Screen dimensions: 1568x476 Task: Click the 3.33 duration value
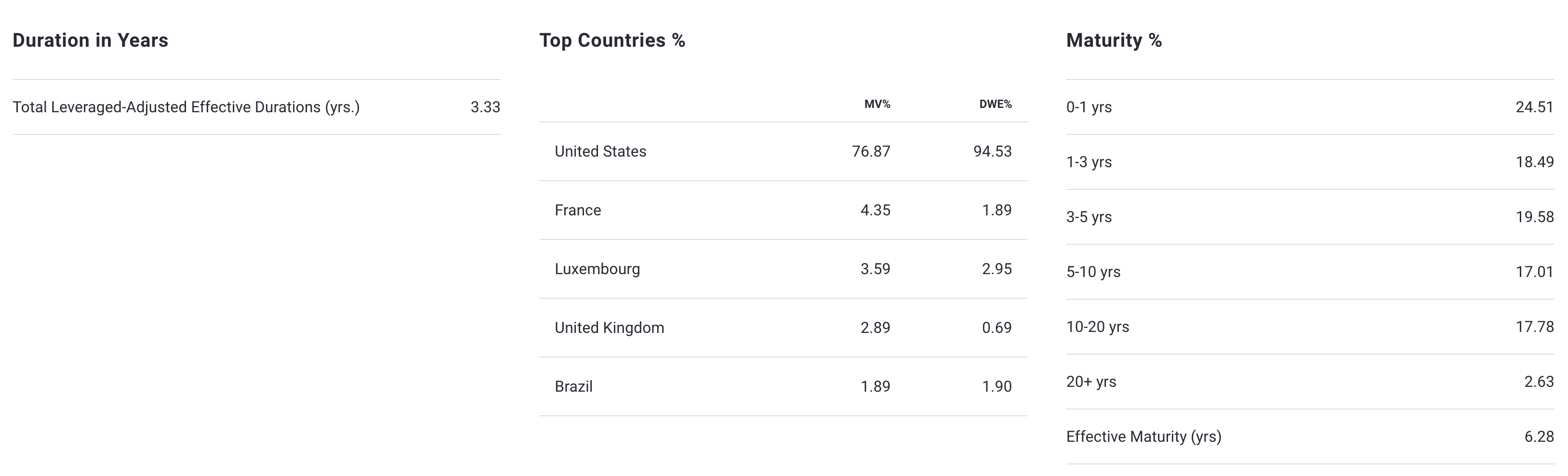485,107
